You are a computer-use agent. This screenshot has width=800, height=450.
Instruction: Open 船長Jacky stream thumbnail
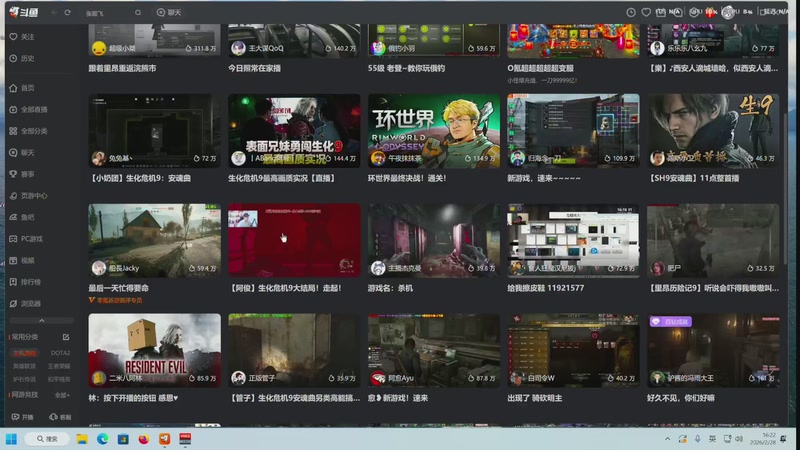[x=155, y=241]
